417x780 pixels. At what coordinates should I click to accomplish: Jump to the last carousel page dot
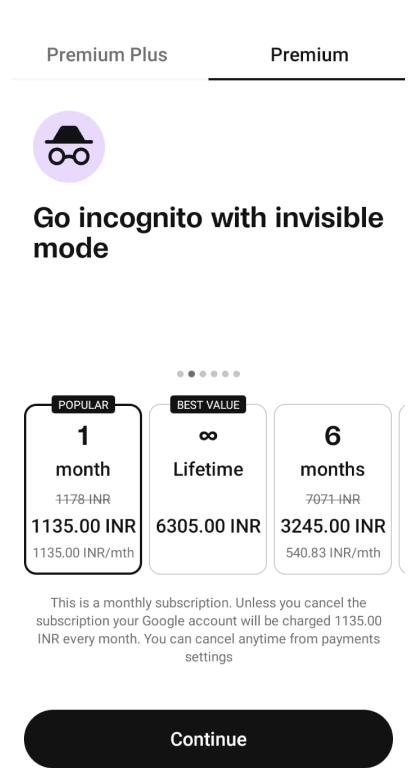click(237, 374)
